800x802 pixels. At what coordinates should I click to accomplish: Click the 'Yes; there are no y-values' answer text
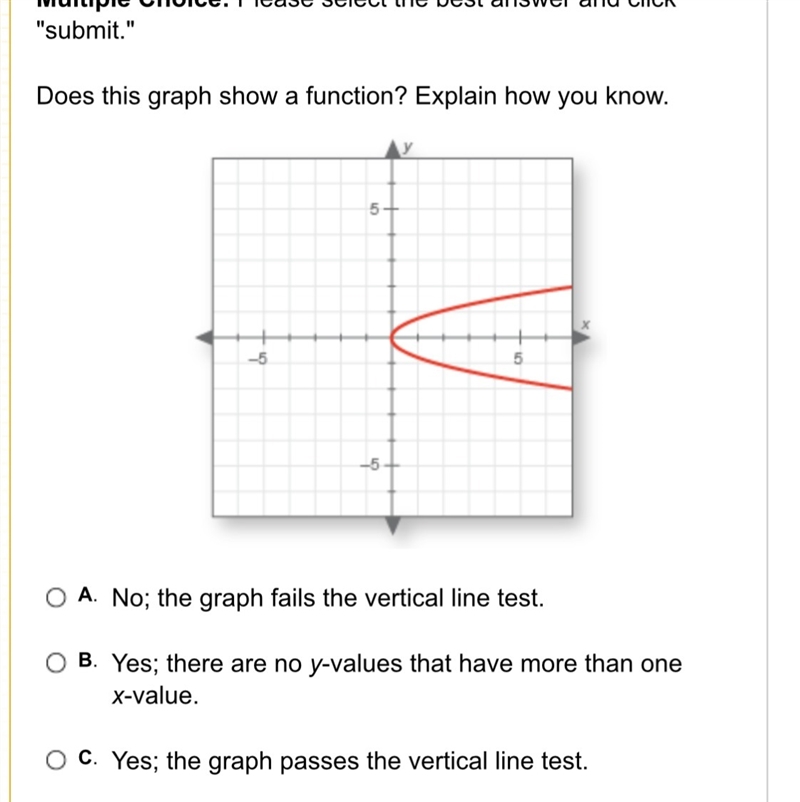pos(397,679)
